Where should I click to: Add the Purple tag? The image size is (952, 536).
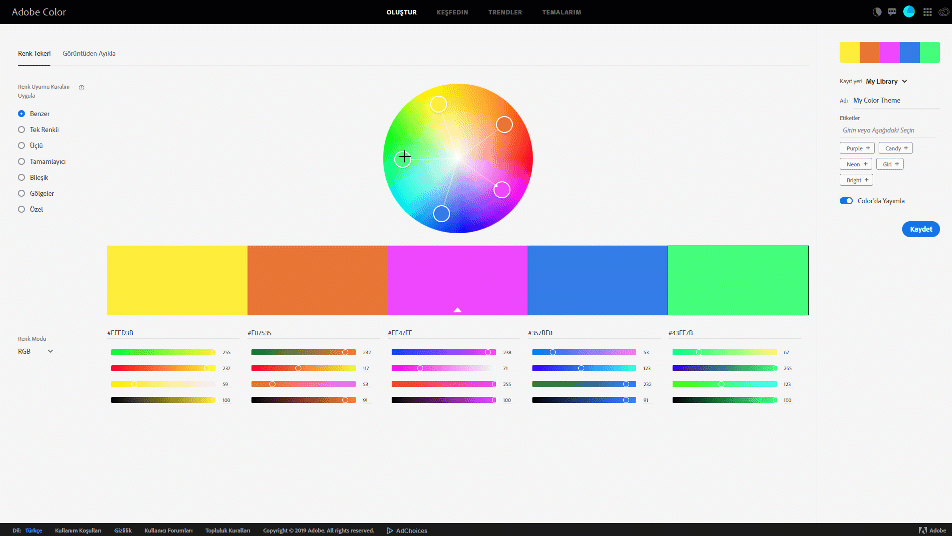click(857, 148)
